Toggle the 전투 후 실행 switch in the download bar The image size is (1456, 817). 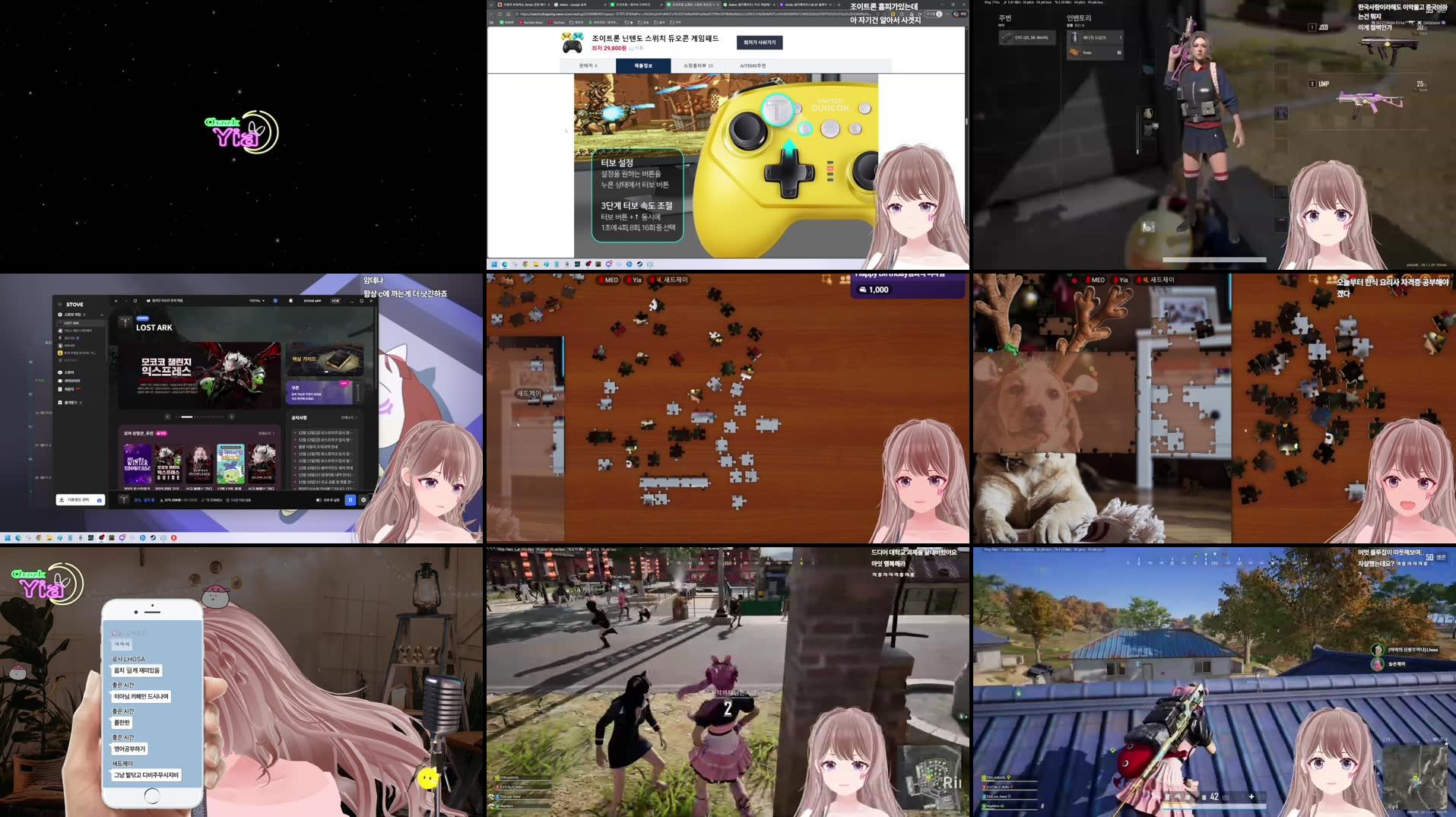[319, 499]
